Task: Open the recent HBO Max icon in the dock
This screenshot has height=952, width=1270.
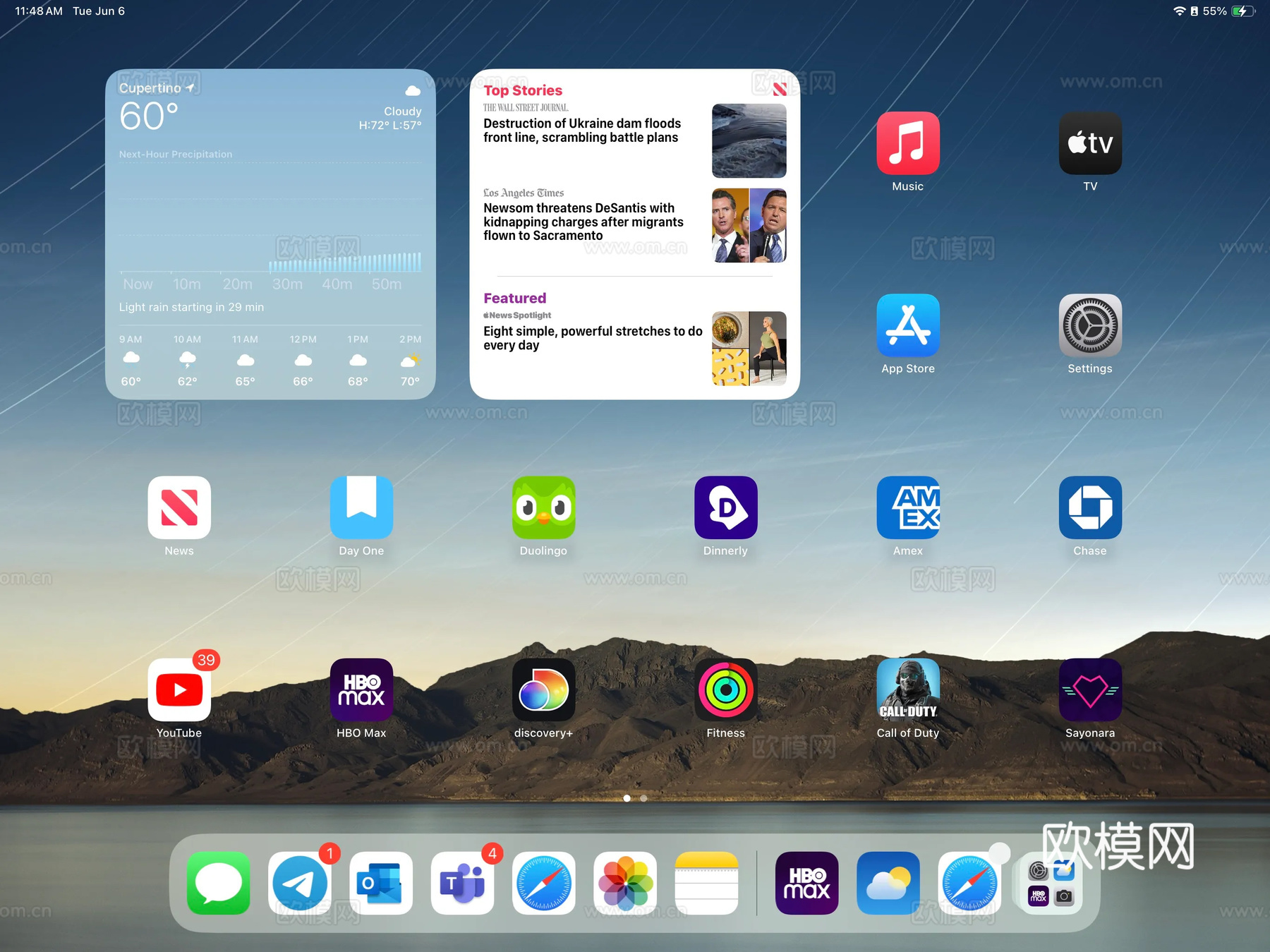Action: (x=806, y=883)
